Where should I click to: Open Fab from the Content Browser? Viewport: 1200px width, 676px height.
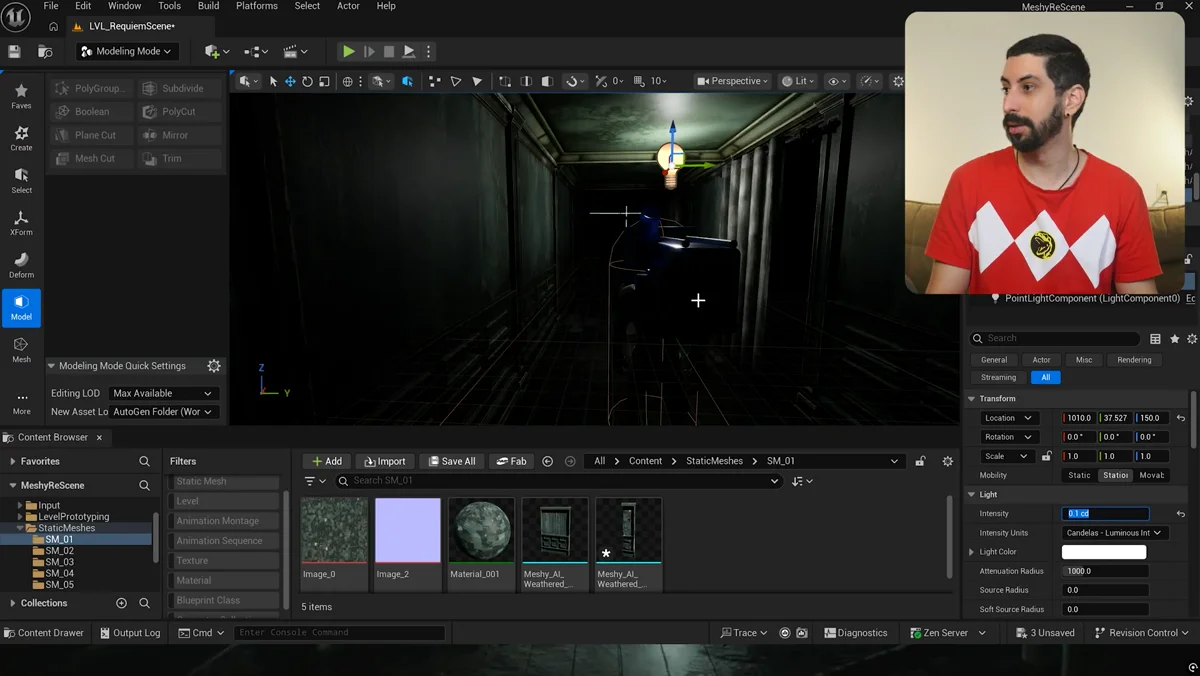[x=511, y=461]
